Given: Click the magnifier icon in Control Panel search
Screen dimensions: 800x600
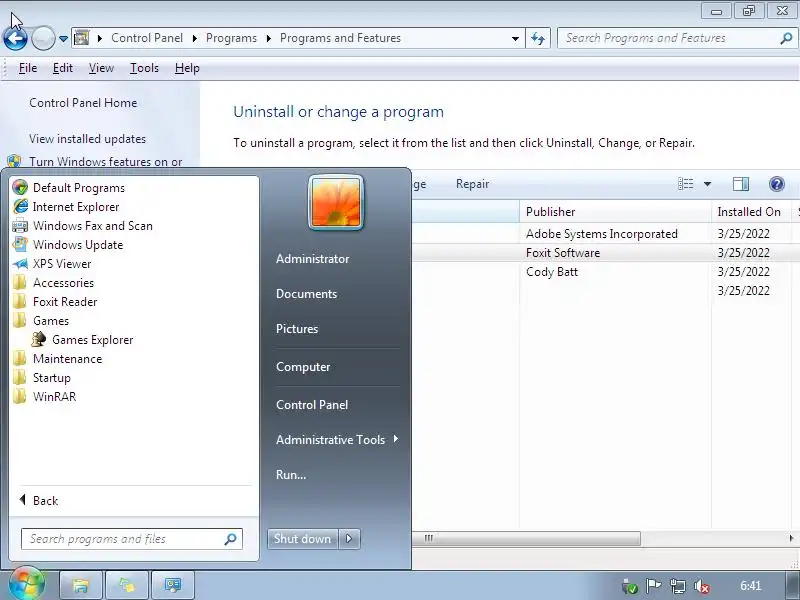Looking at the screenshot, I should 786,38.
